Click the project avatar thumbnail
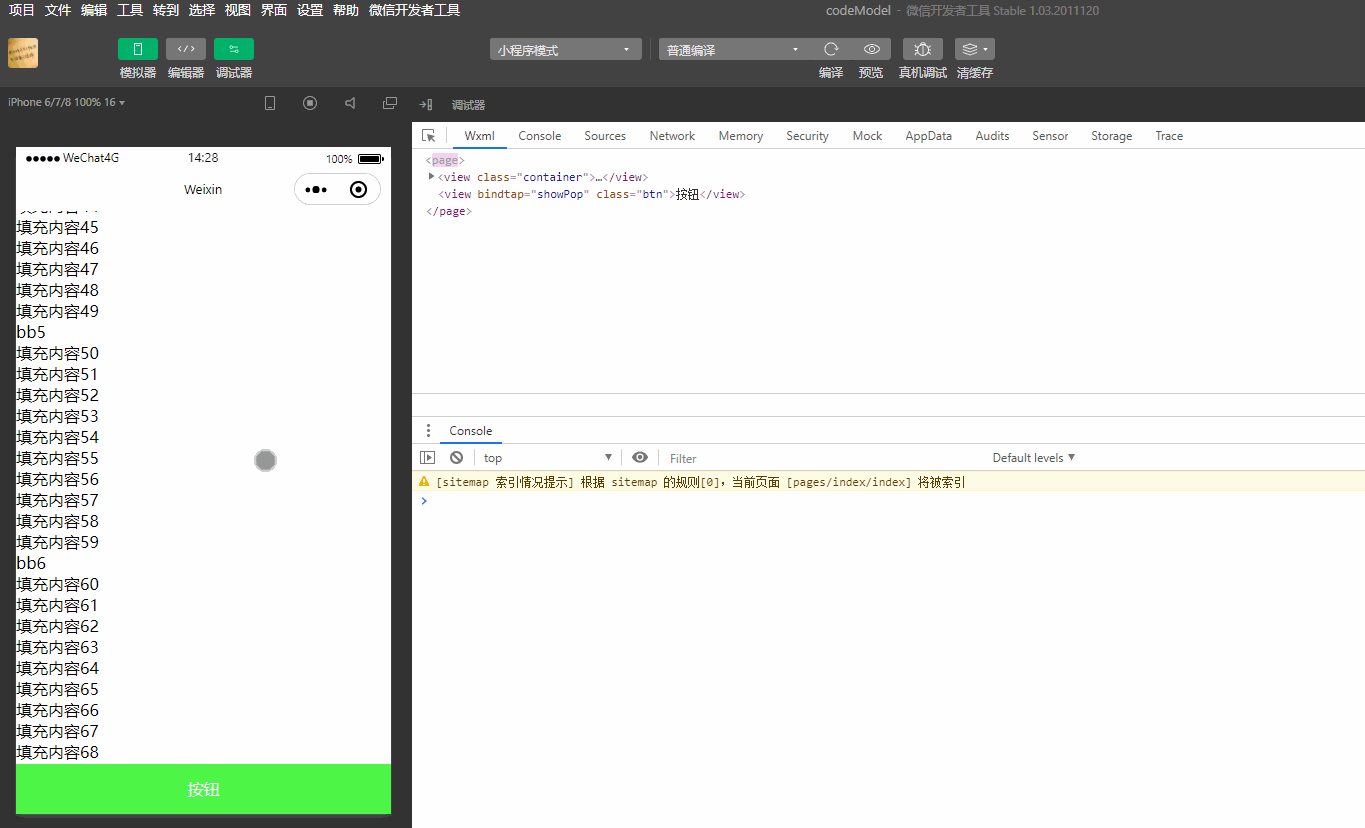The height and width of the screenshot is (828, 1365). tap(23, 53)
